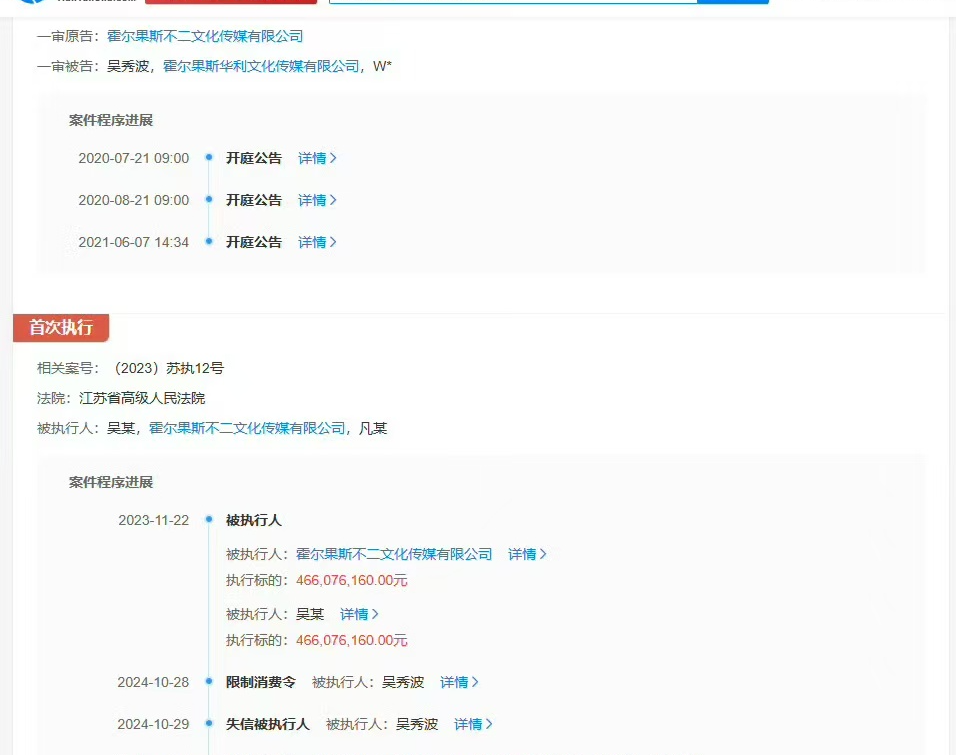Open 详情 for 限制消费令 吴秀波
This screenshot has height=755, width=956.
pos(459,682)
